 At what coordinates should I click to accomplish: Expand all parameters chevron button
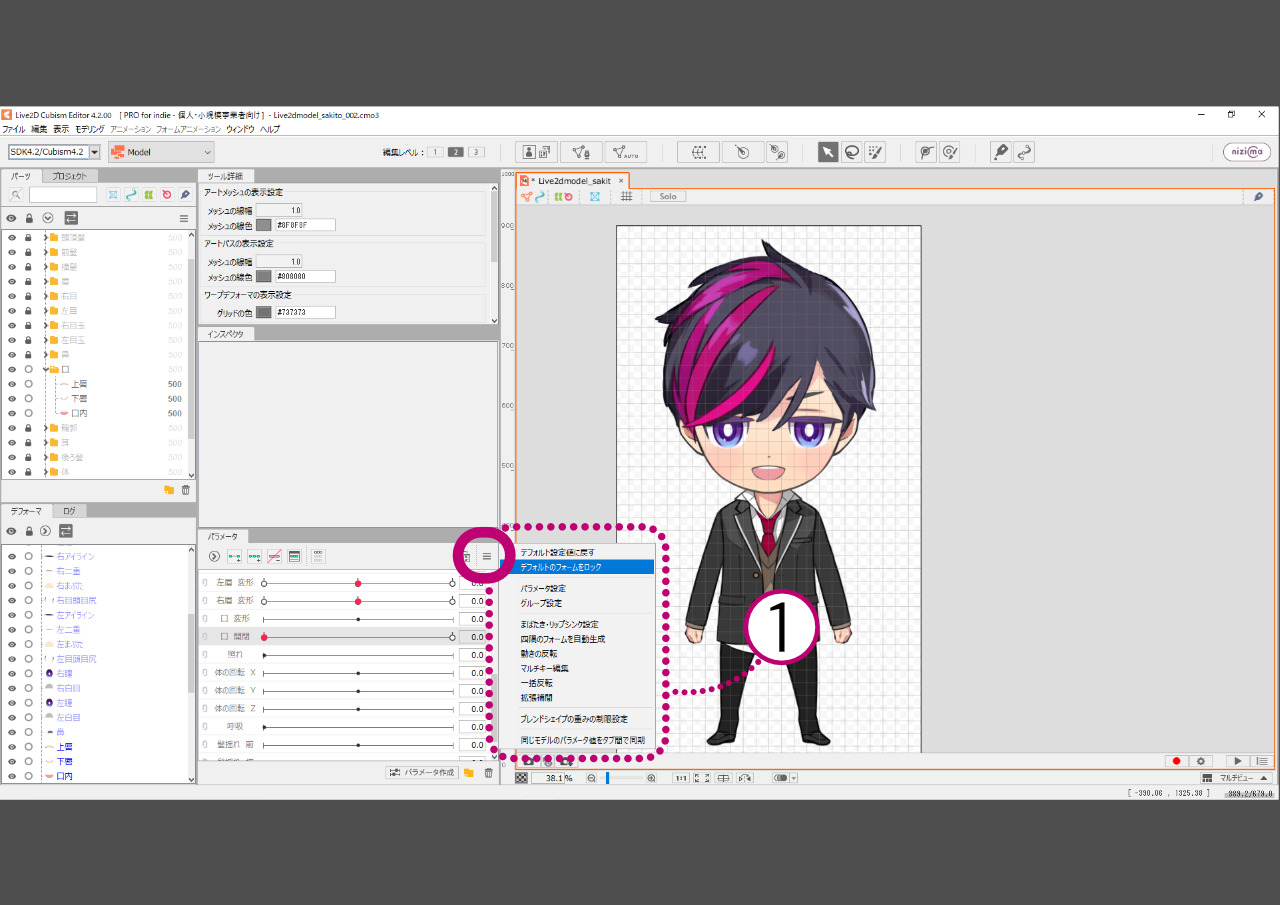(214, 556)
